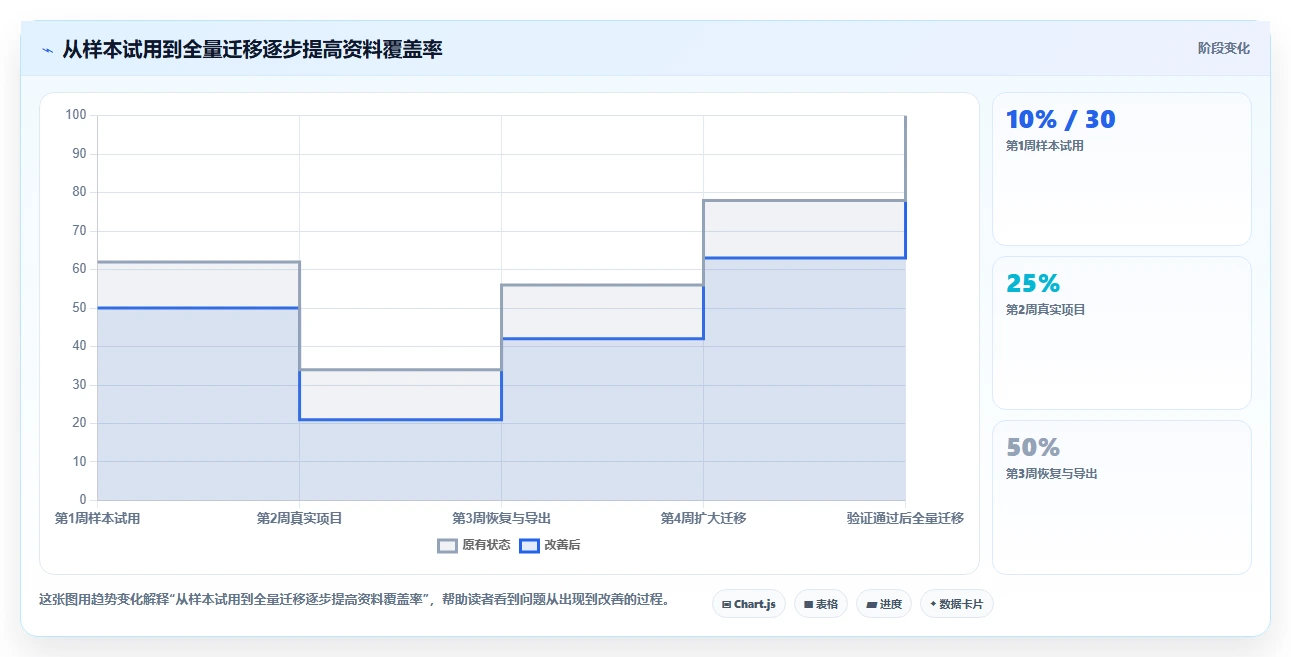Select the 表格 tag

tap(821, 604)
